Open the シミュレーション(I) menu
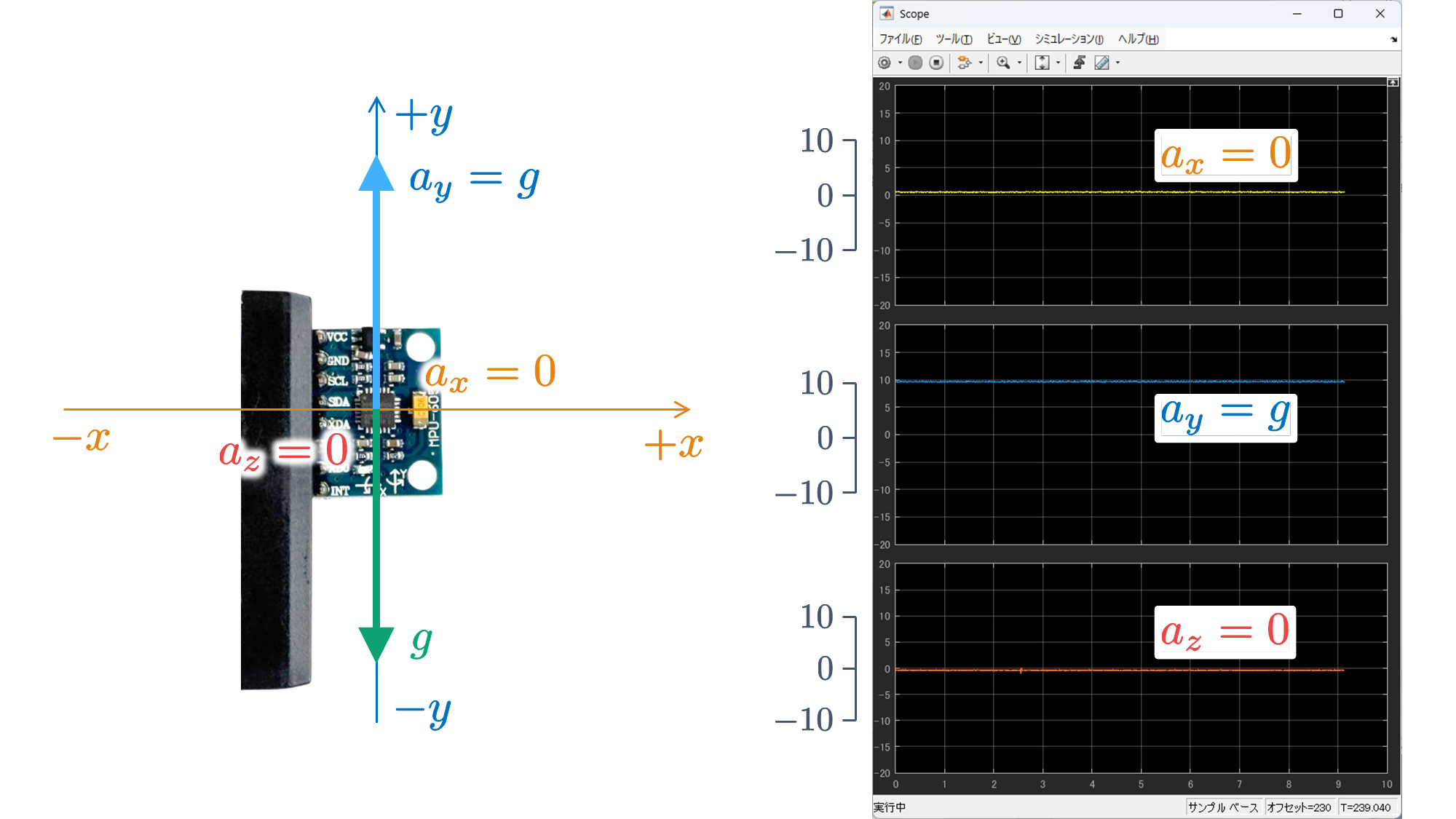This screenshot has height=819, width=1456. pyautogui.click(x=1069, y=39)
